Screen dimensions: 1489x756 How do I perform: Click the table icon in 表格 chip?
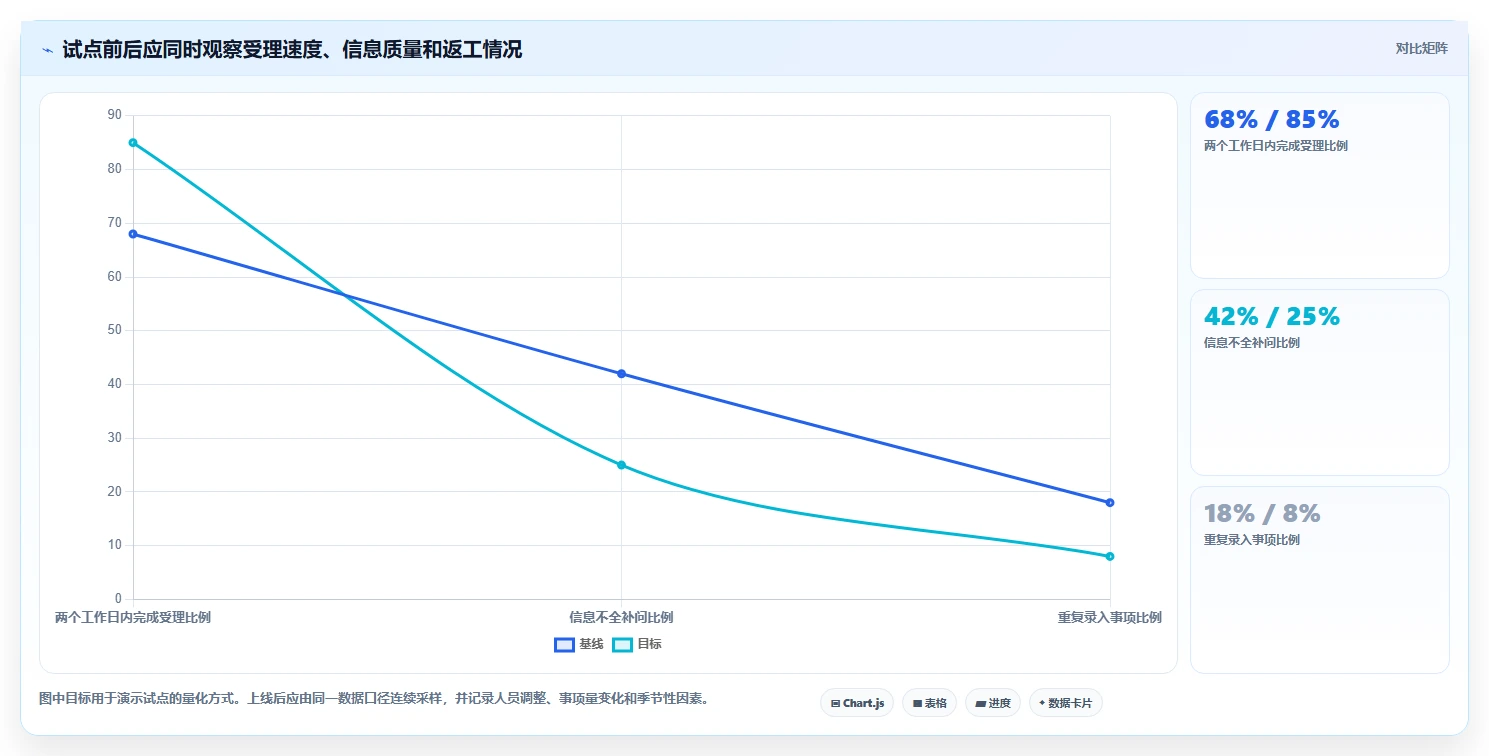tap(917, 704)
